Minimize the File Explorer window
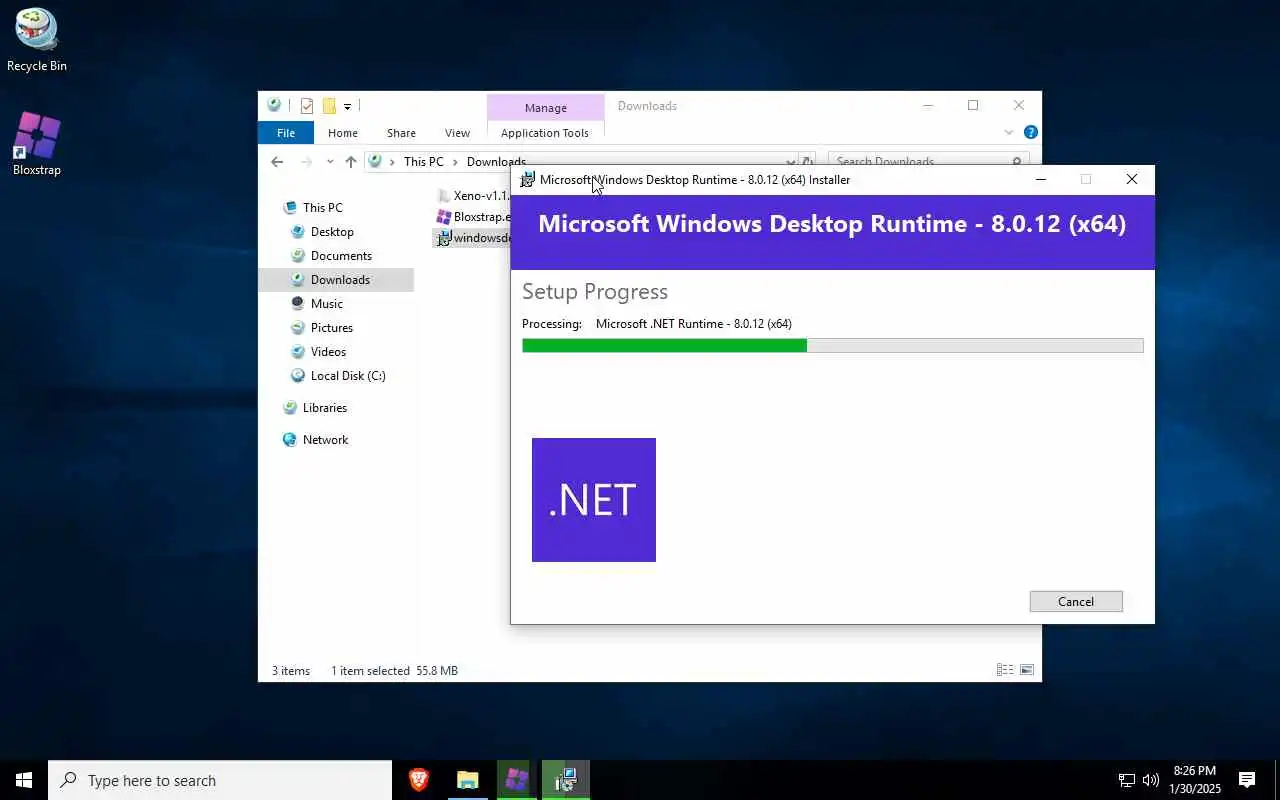Screen dimensions: 1280x800 [928, 105]
